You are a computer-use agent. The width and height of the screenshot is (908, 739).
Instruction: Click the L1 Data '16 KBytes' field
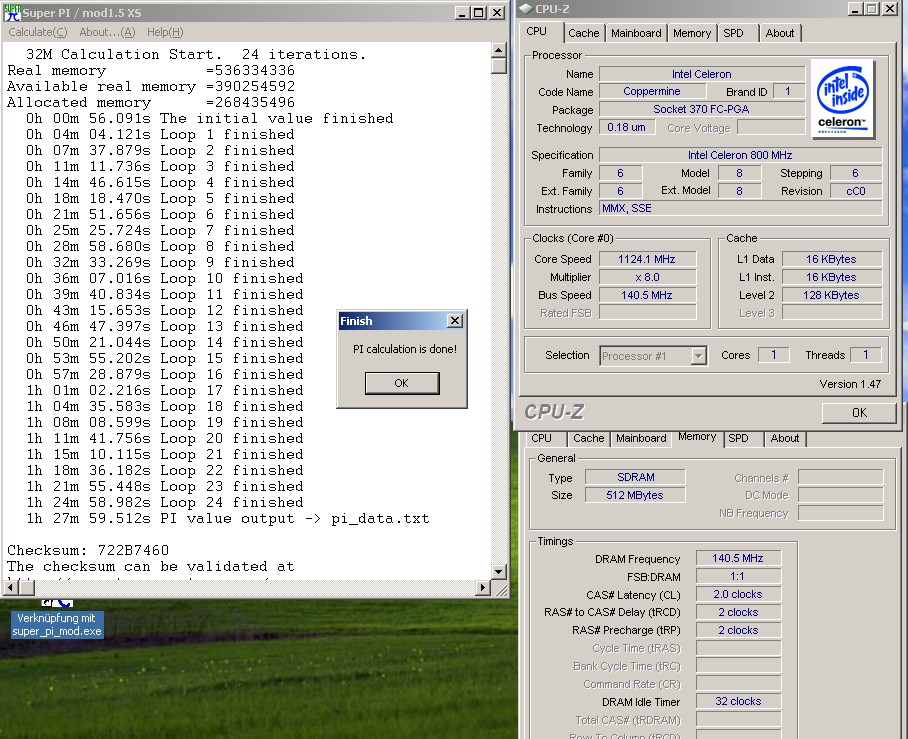pyautogui.click(x=832, y=259)
